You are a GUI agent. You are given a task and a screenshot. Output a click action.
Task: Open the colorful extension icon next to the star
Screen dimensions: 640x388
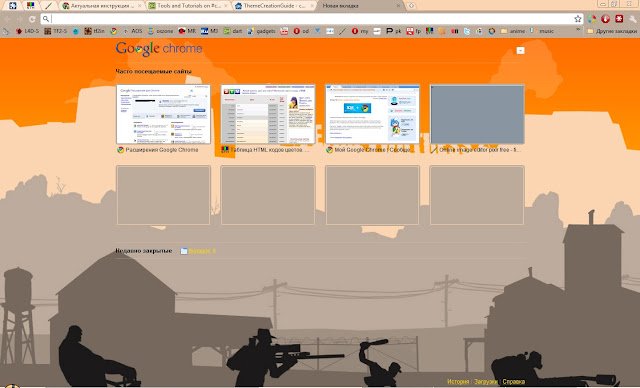coord(592,19)
